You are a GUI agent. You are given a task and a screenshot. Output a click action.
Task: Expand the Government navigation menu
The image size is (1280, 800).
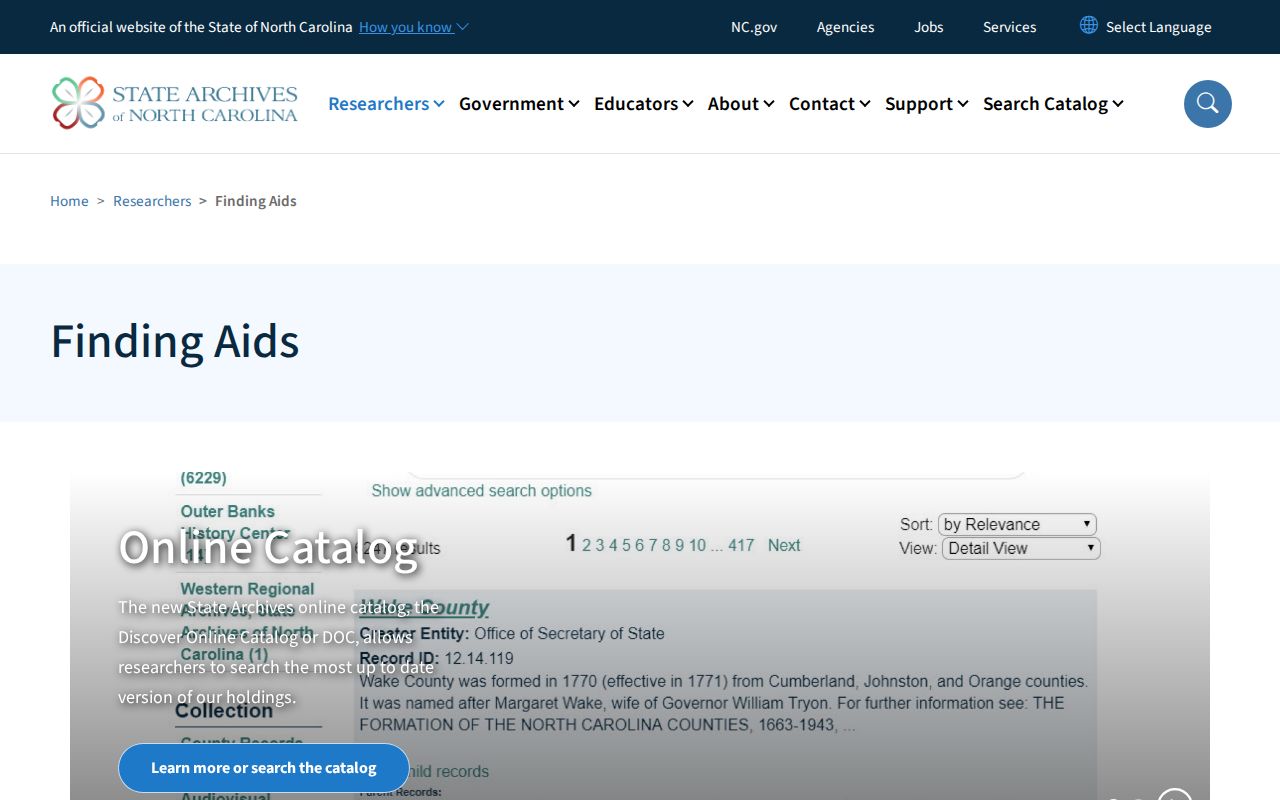click(519, 104)
